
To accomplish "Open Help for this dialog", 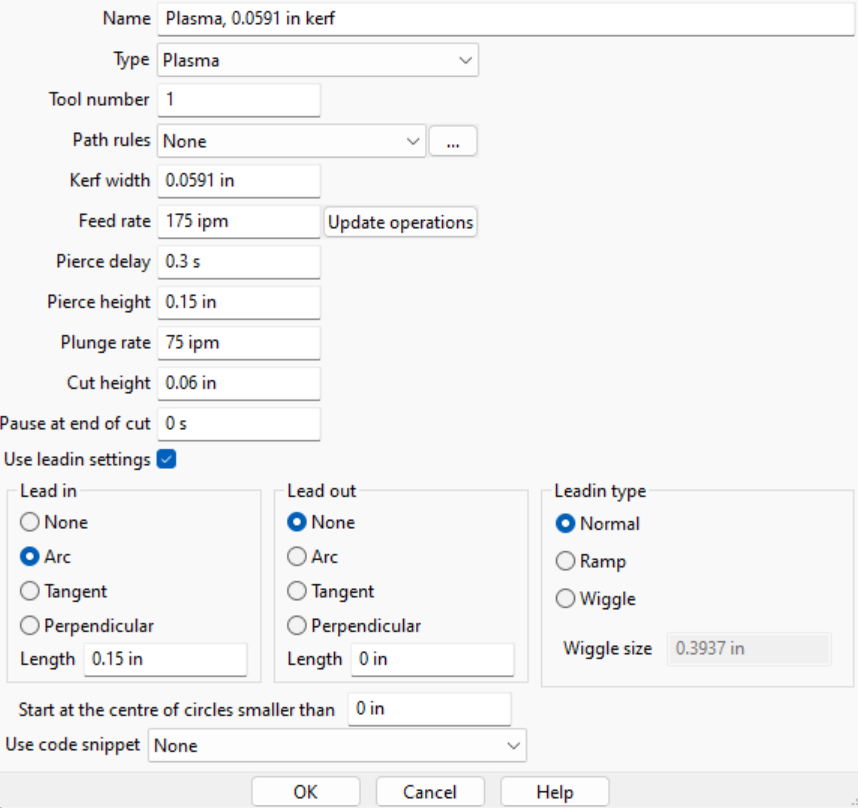I will pos(554,792).
